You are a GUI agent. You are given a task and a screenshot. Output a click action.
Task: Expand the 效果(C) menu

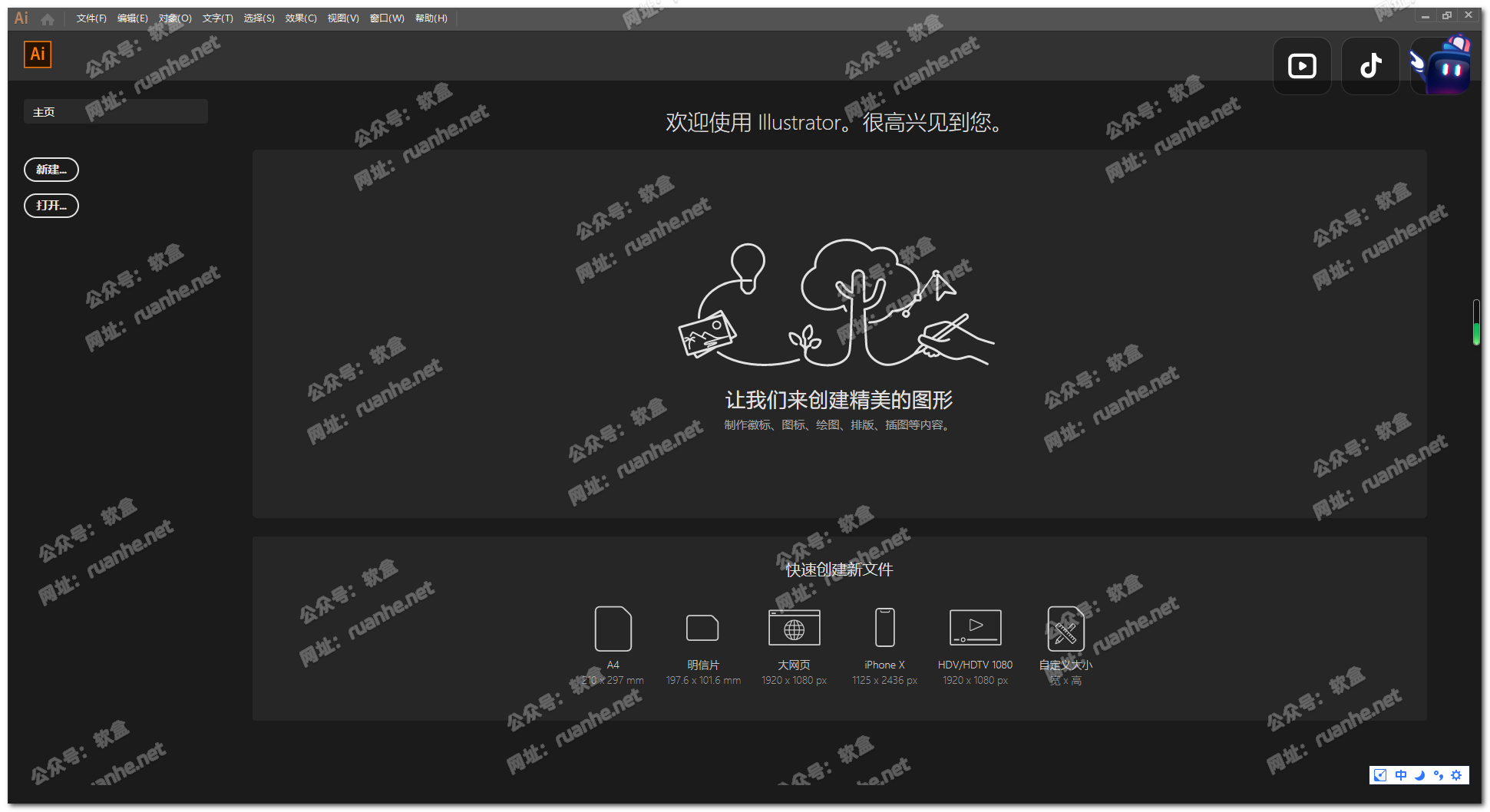click(300, 18)
